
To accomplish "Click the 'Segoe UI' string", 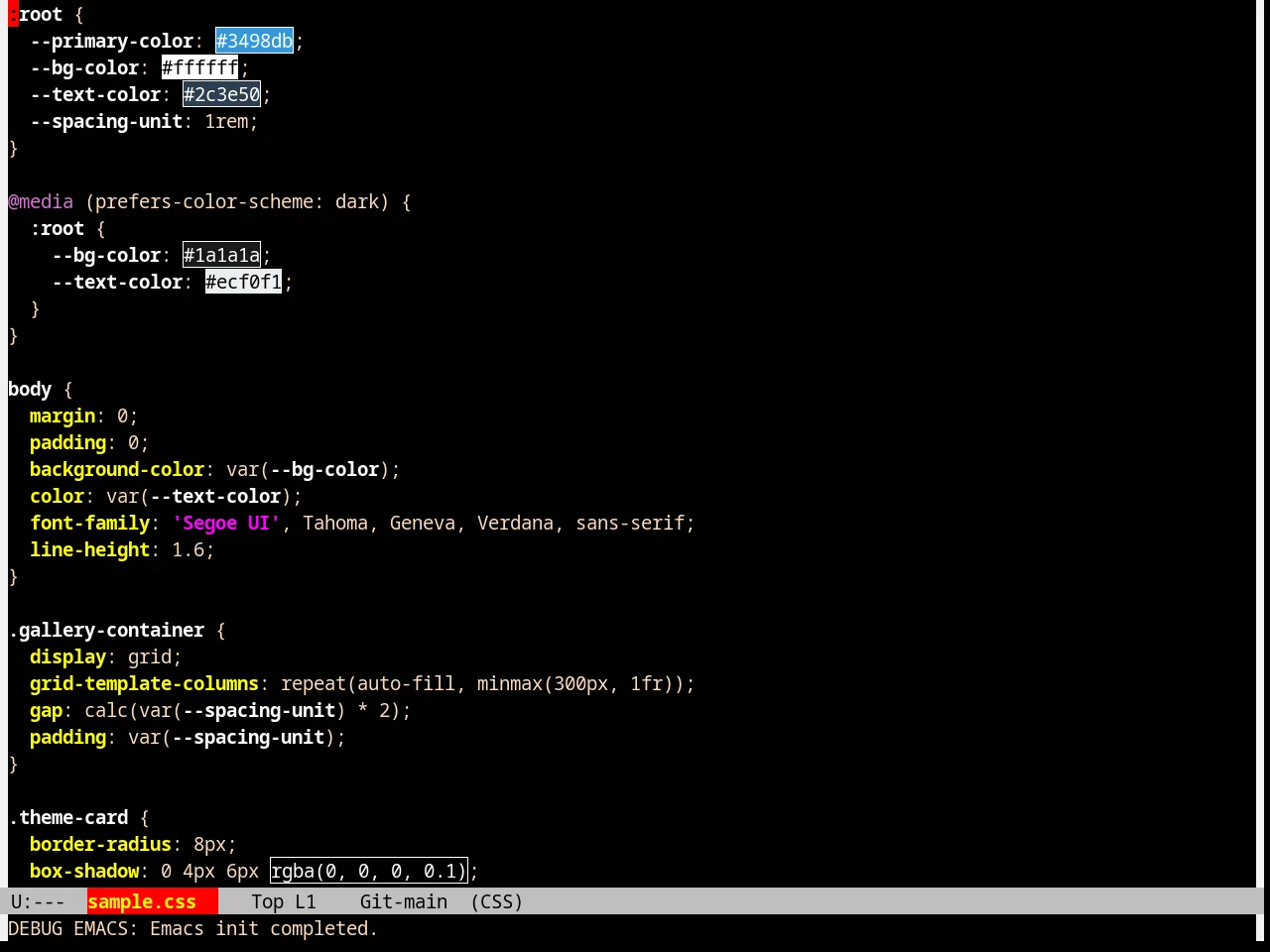I will tap(226, 523).
